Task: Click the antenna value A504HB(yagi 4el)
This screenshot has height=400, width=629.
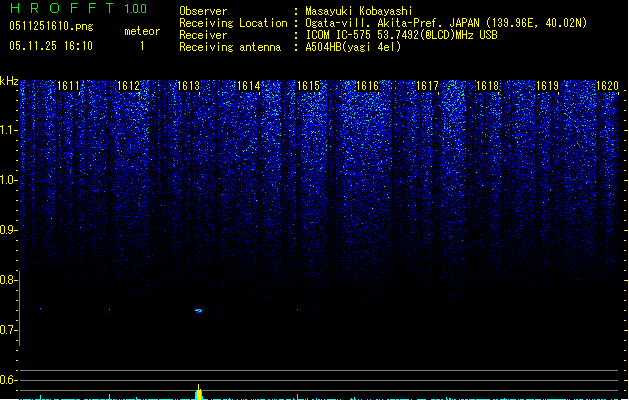Action: point(353,47)
